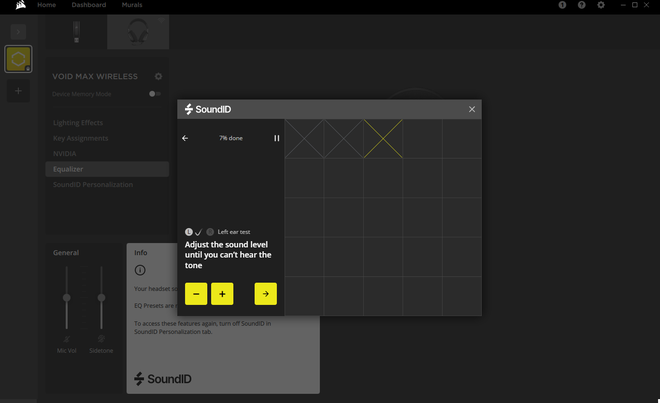Toggle Device Memory Mode switch

[154, 94]
